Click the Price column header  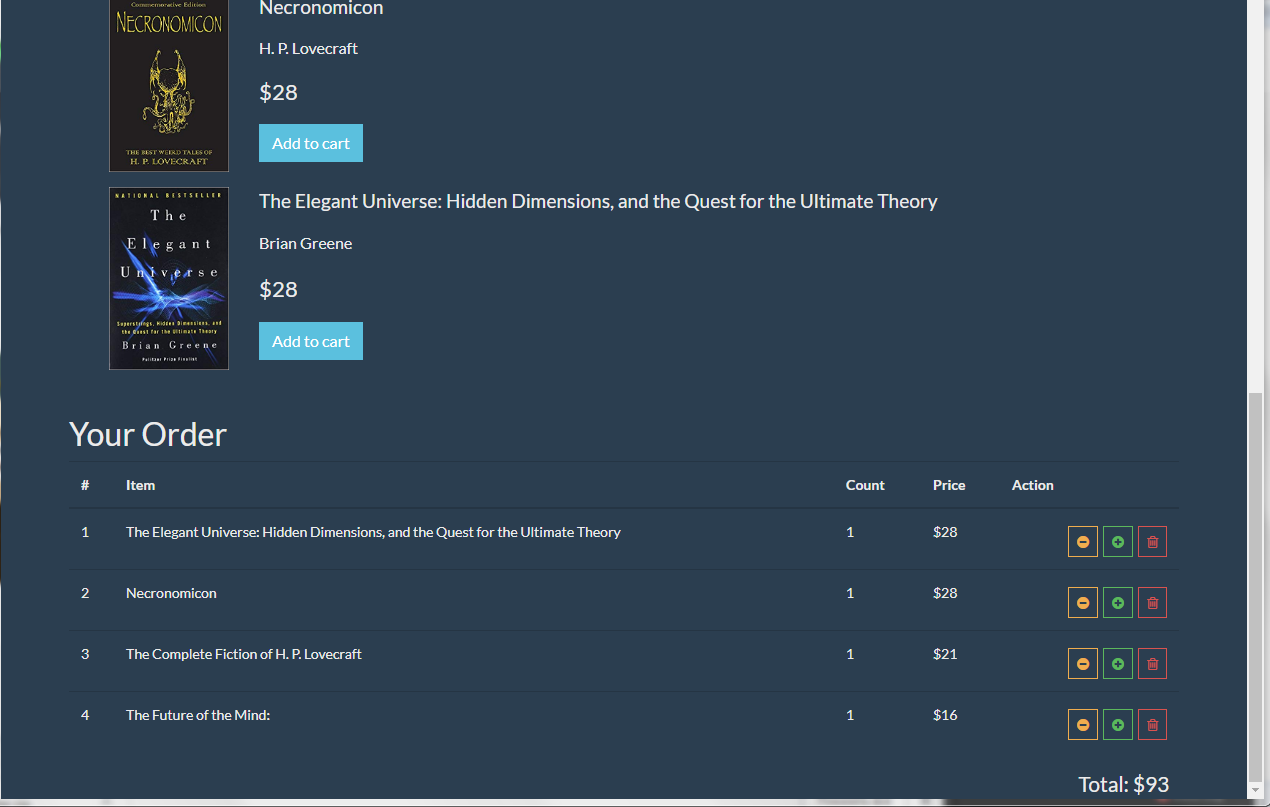pyautogui.click(x=949, y=485)
